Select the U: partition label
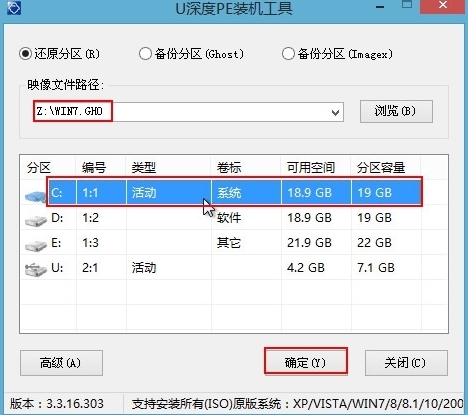Screen dimensions: 468x415 click(x=57, y=268)
